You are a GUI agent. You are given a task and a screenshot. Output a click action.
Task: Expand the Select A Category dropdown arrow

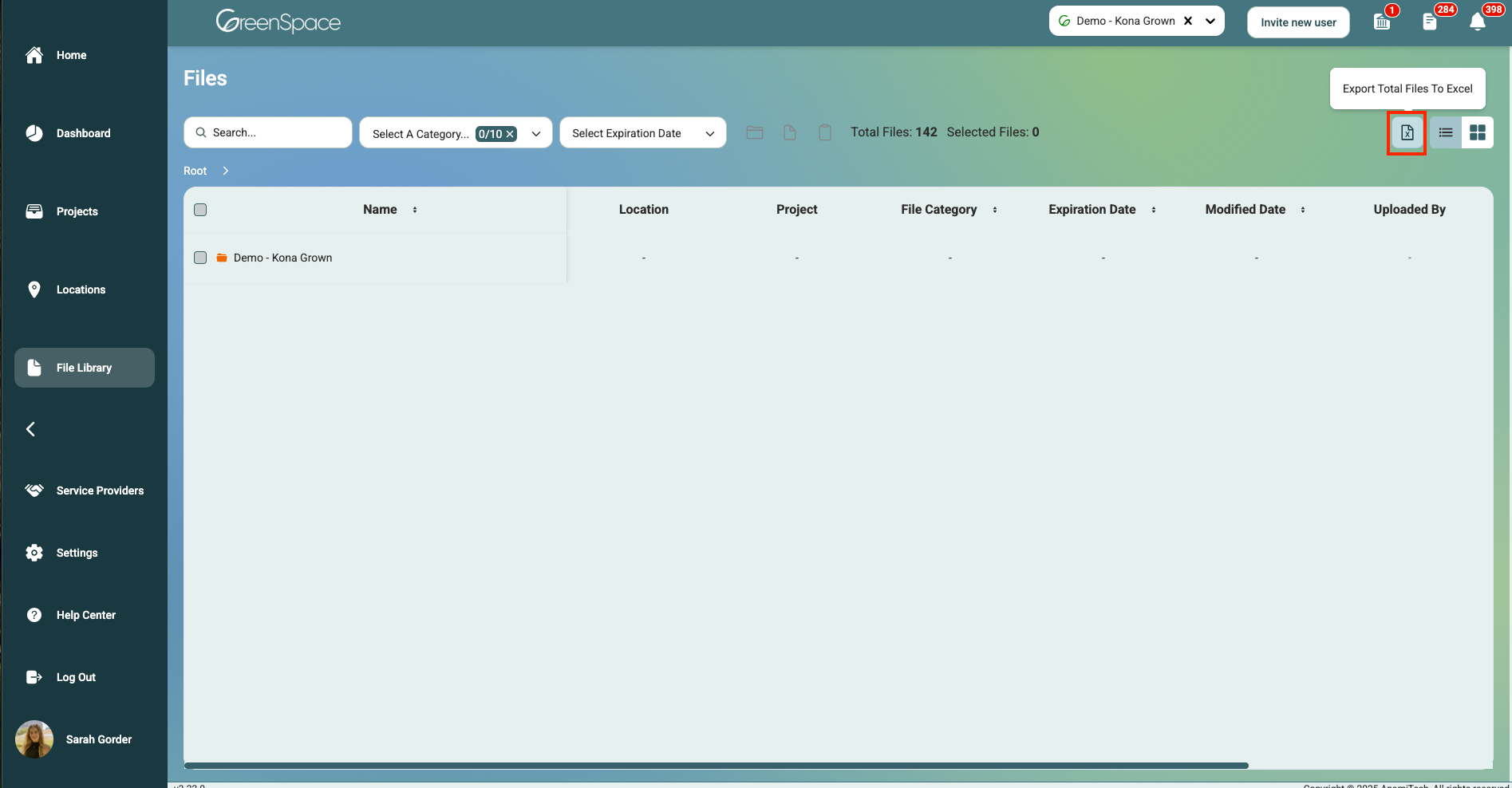536,134
